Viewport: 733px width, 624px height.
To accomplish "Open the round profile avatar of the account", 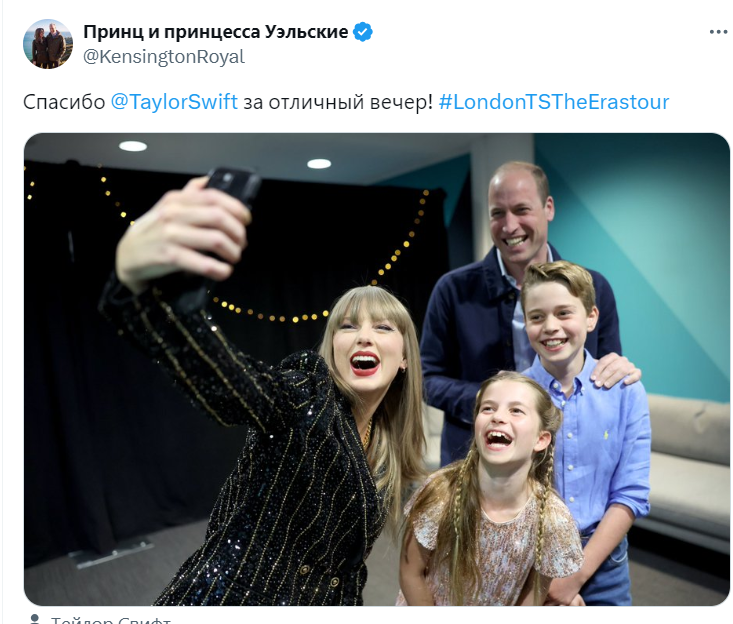I will 48,44.
